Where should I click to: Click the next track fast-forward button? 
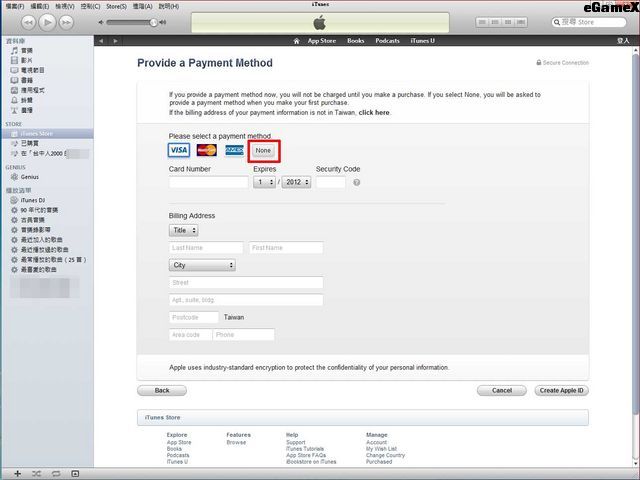pos(66,22)
